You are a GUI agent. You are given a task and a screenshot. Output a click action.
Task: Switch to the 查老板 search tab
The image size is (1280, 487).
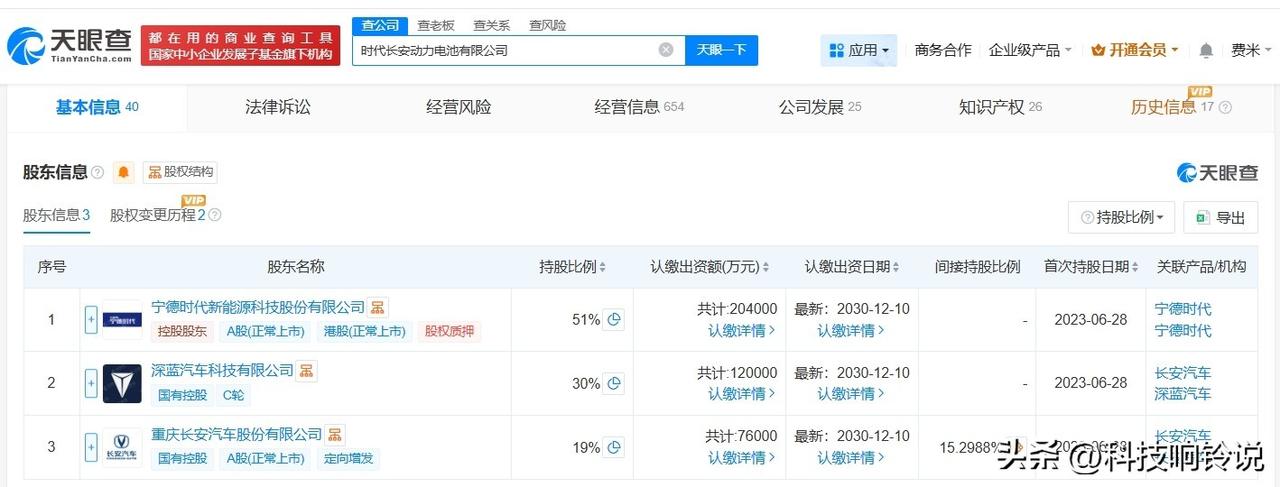436,25
